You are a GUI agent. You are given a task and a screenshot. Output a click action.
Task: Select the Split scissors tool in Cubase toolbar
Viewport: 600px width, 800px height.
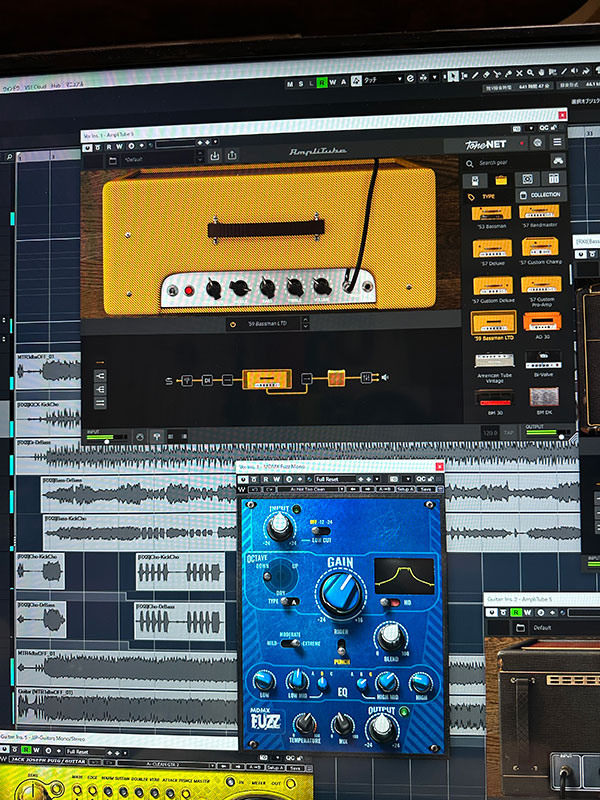[x=497, y=74]
